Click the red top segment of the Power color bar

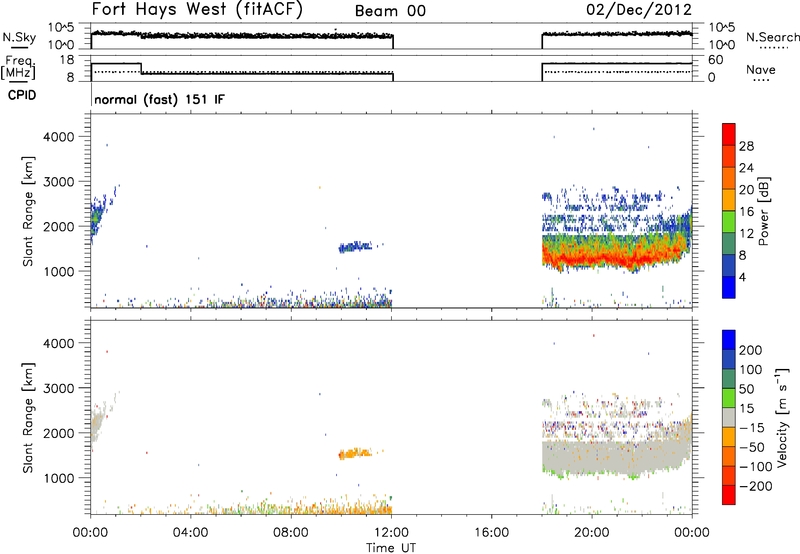[x=729, y=134]
